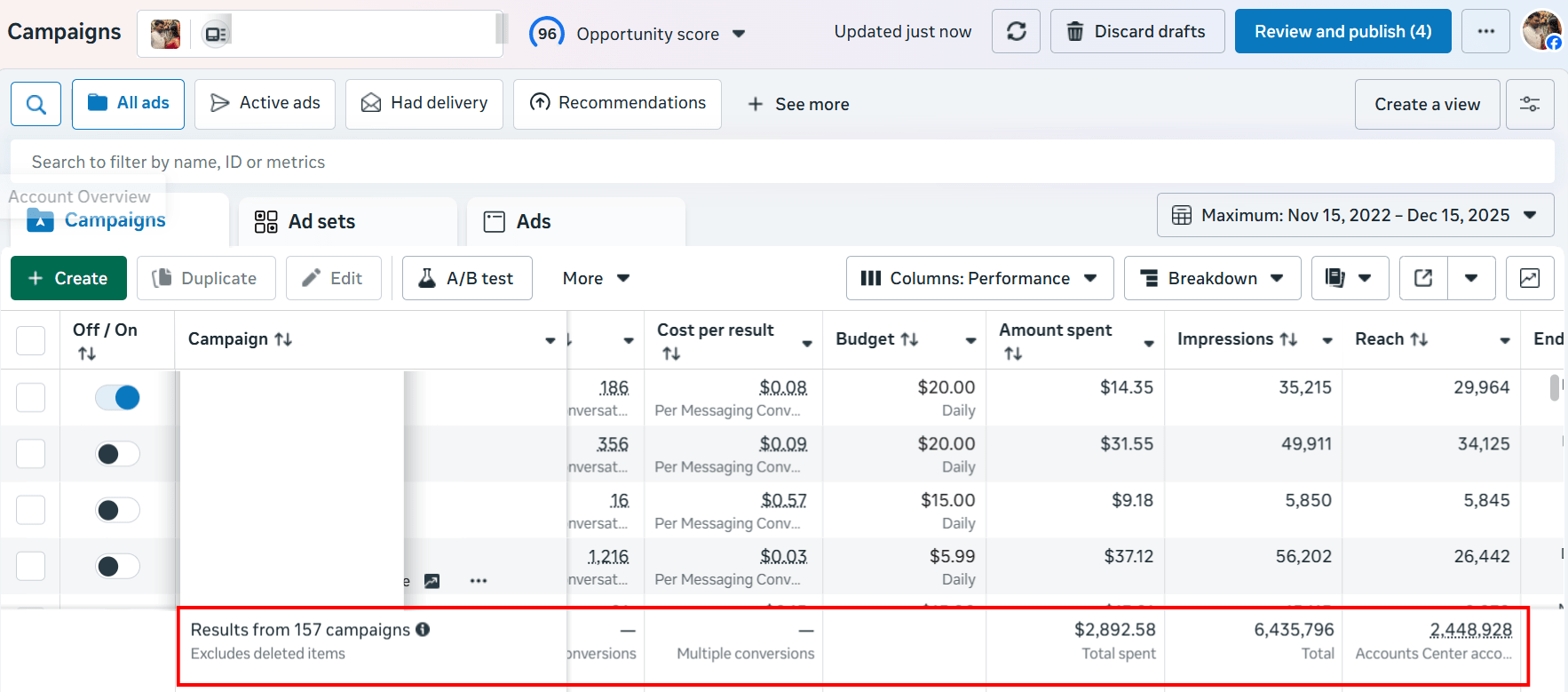Open the search magnifier icon
Viewport: 1568px width, 692px height.
(x=36, y=105)
